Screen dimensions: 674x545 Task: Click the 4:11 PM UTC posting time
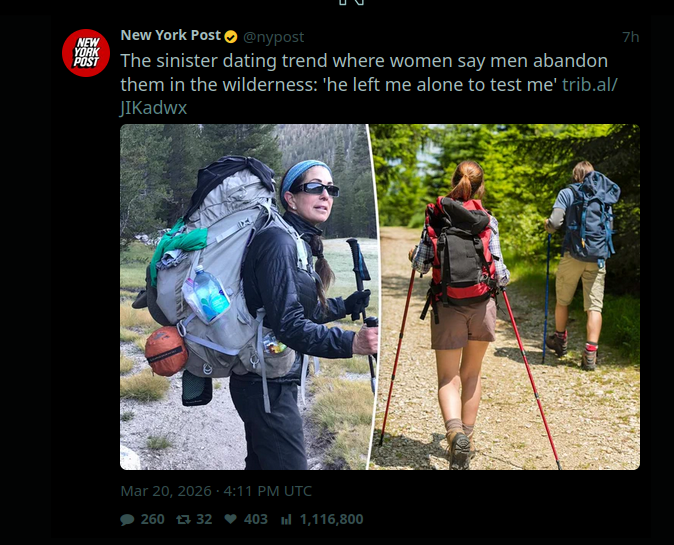pyautogui.click(x=267, y=491)
